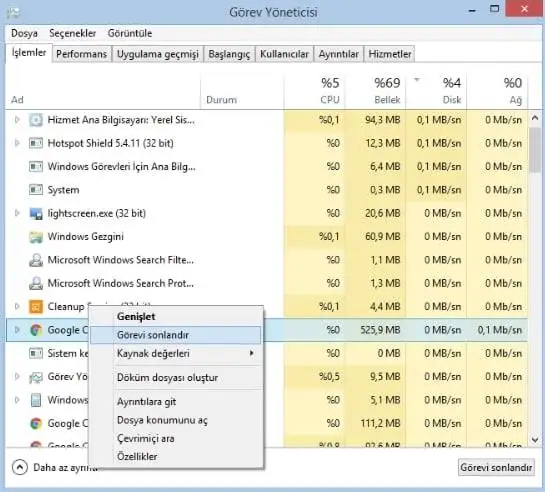The width and height of the screenshot is (545, 492).
Task: Select the Windows Gezgini row name
Action: click(x=86, y=237)
